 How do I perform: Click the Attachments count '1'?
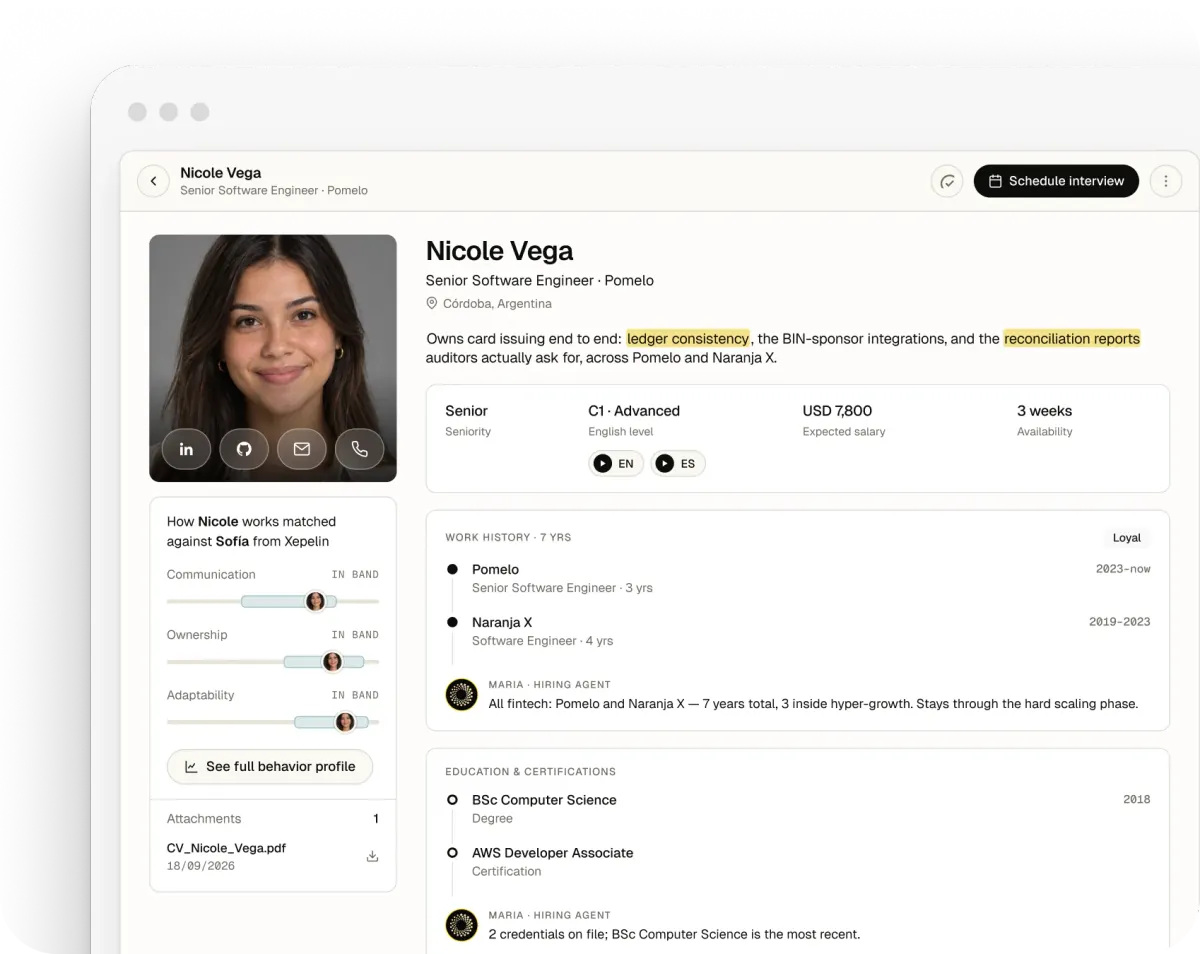tap(376, 819)
